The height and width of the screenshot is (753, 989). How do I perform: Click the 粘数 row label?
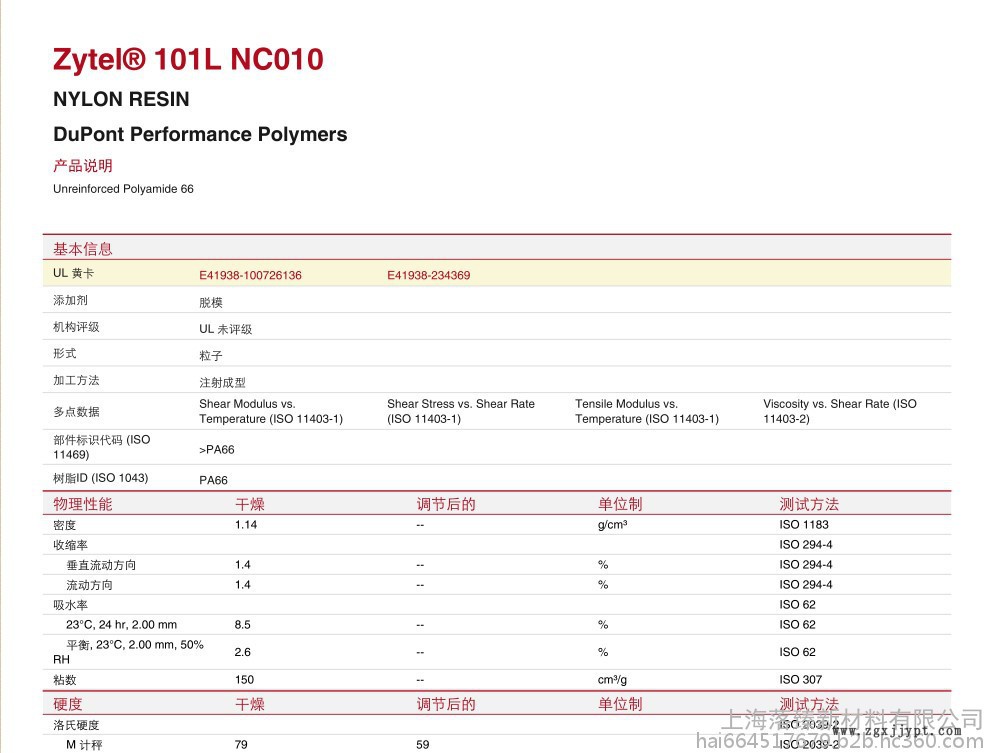64,680
